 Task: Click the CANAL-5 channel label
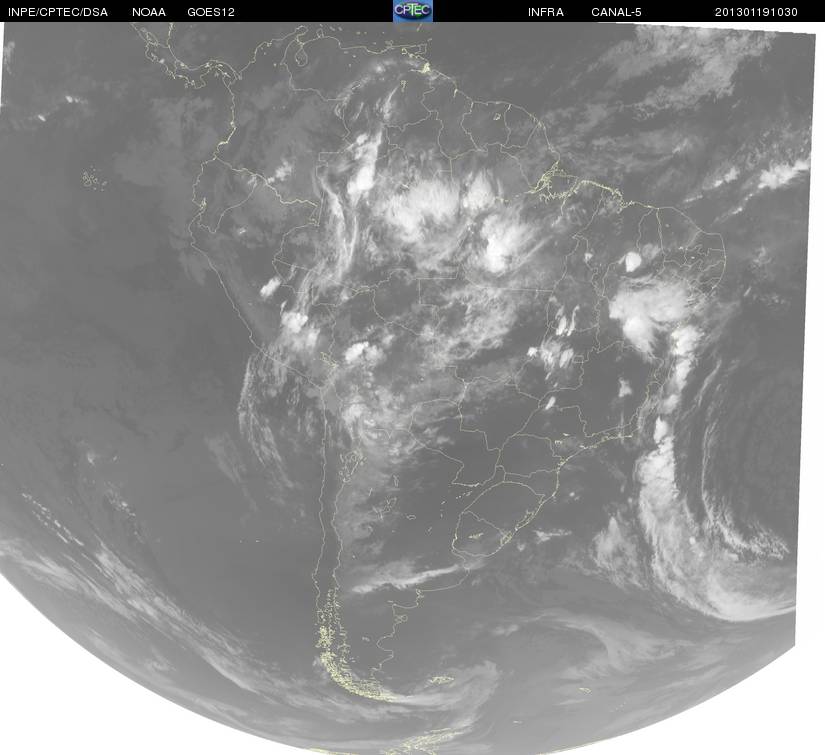coord(616,12)
